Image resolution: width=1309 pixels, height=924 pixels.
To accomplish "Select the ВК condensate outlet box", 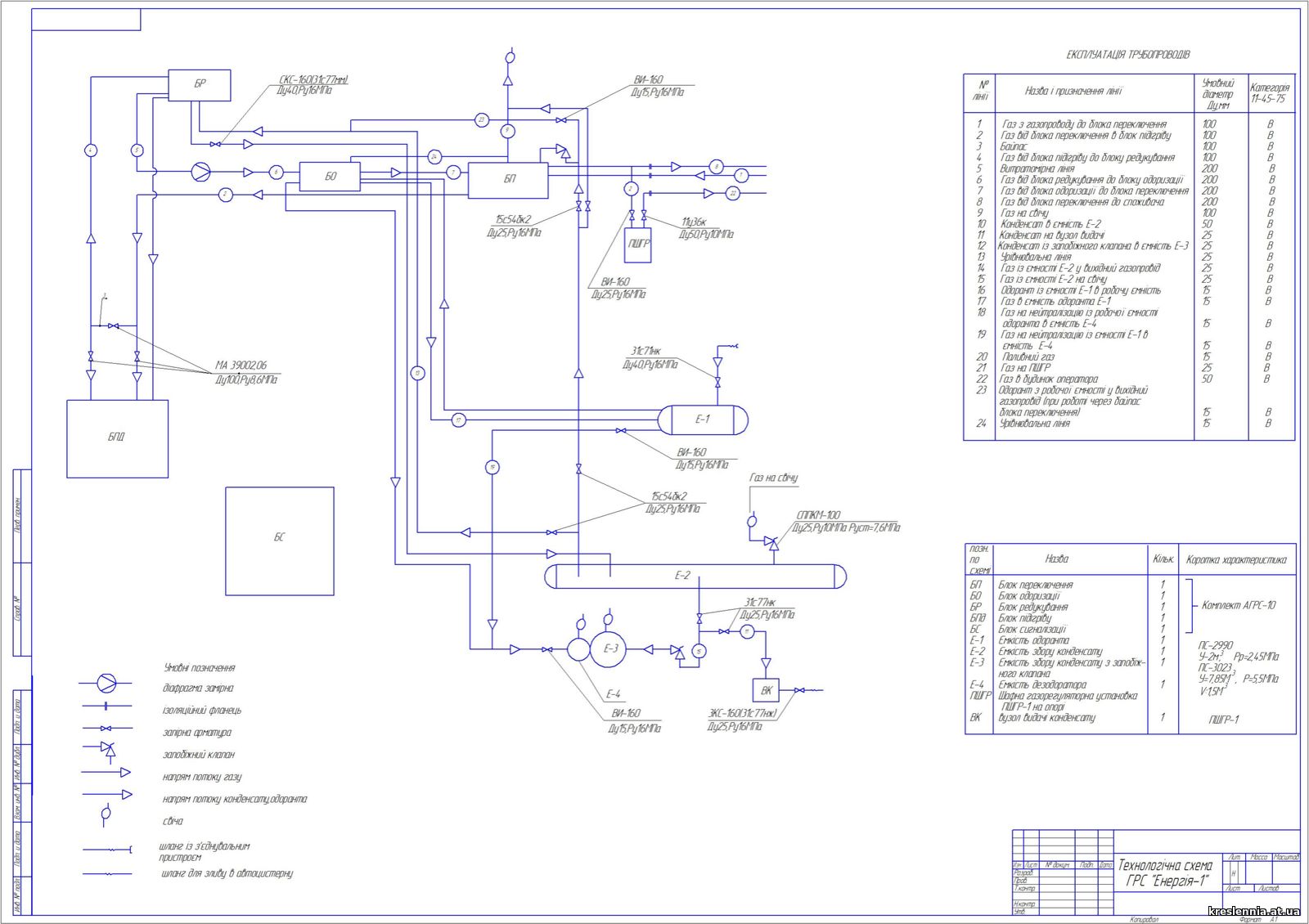I will (x=766, y=691).
